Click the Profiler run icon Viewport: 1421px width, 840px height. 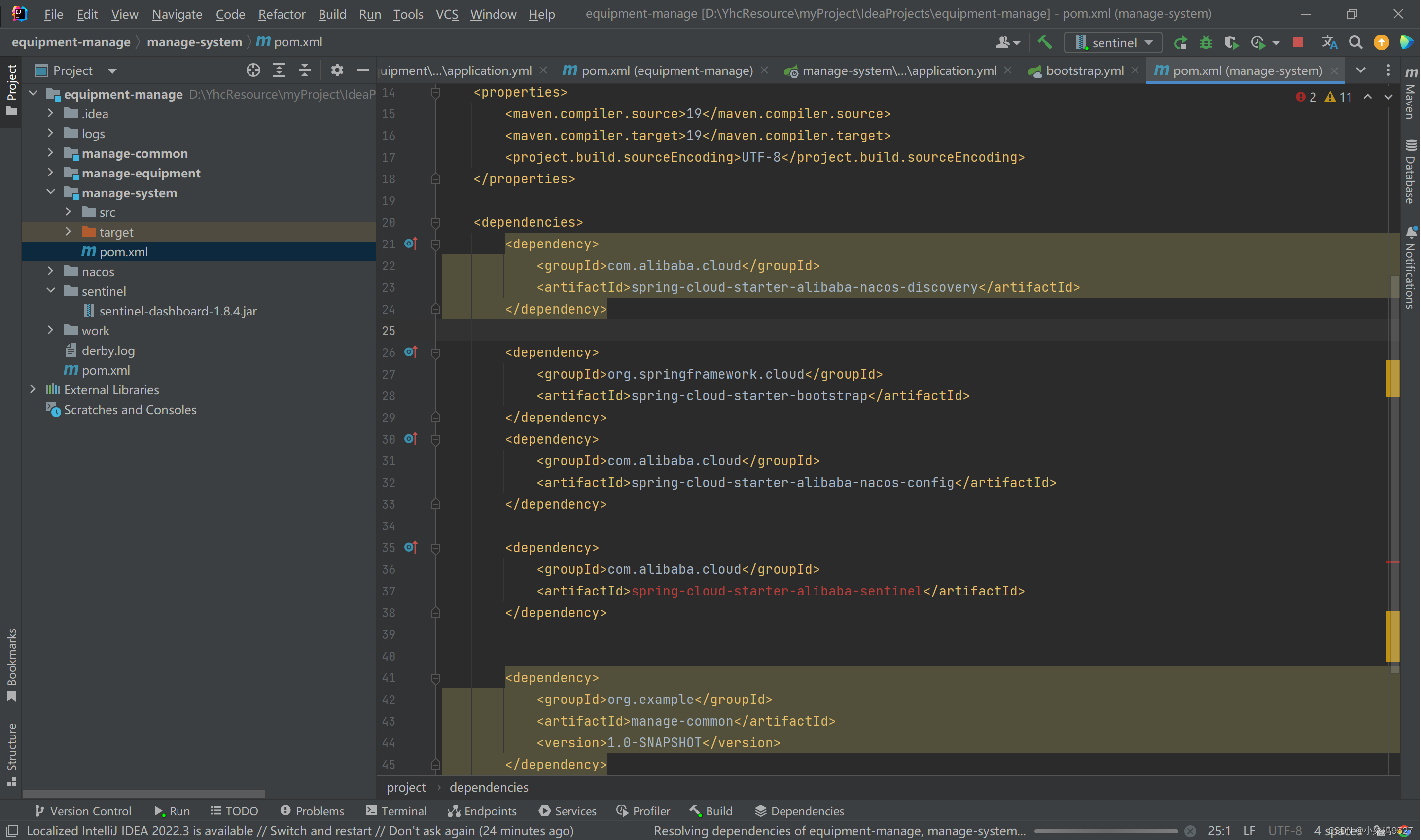(1258, 43)
